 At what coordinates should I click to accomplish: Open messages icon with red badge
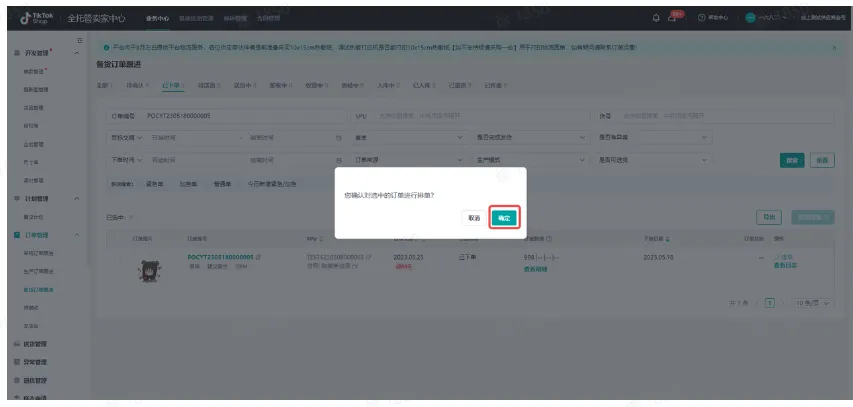click(x=673, y=18)
